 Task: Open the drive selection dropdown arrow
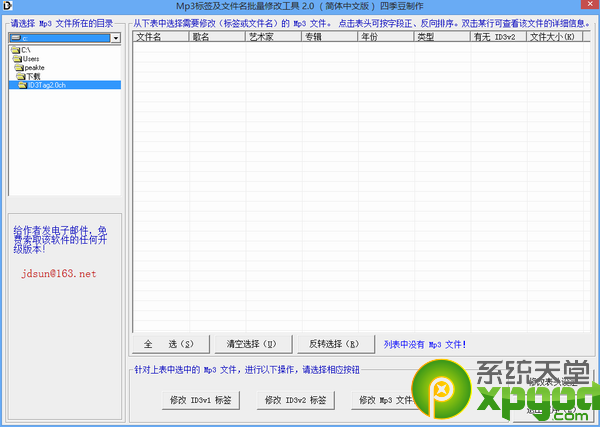[116, 38]
